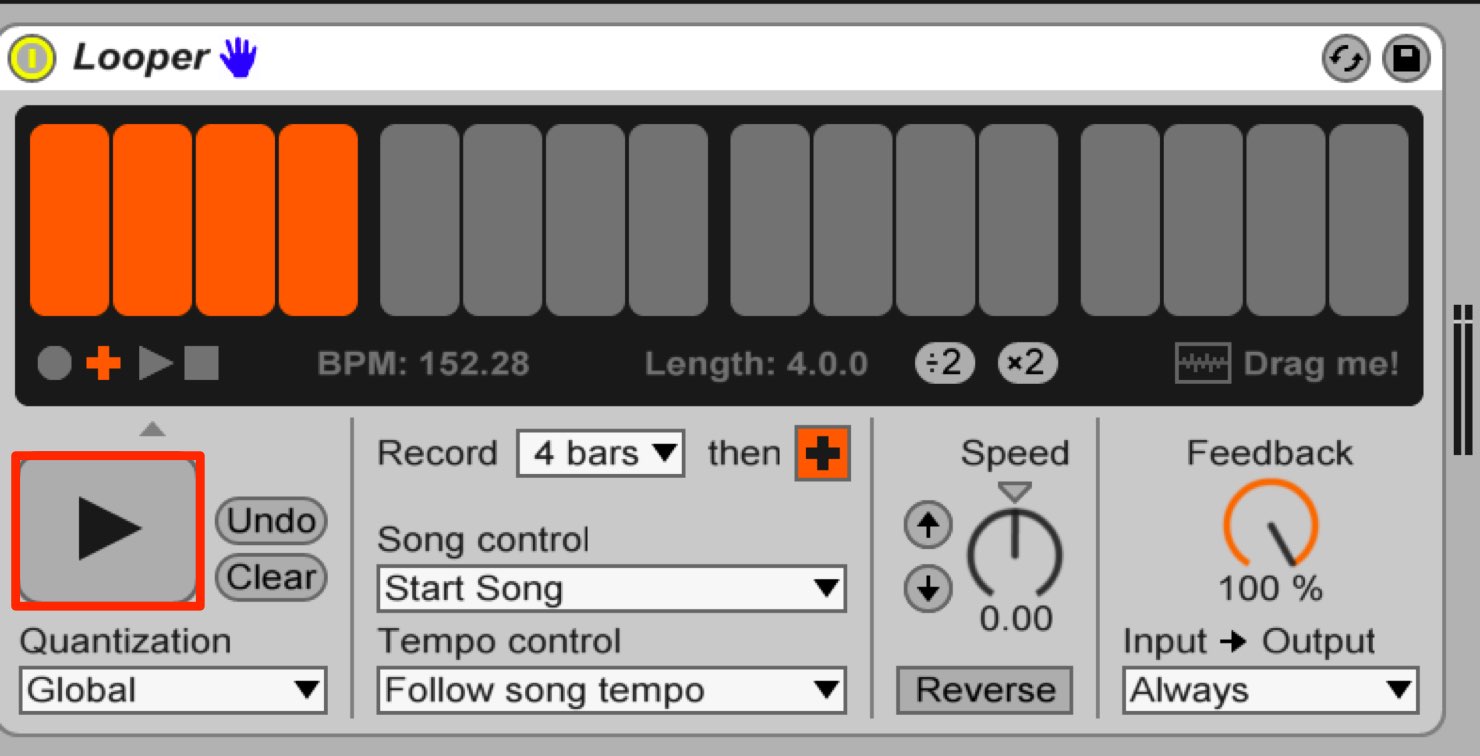Click the small play triangle state indicator
The height and width of the screenshot is (756, 1480).
click(155, 364)
